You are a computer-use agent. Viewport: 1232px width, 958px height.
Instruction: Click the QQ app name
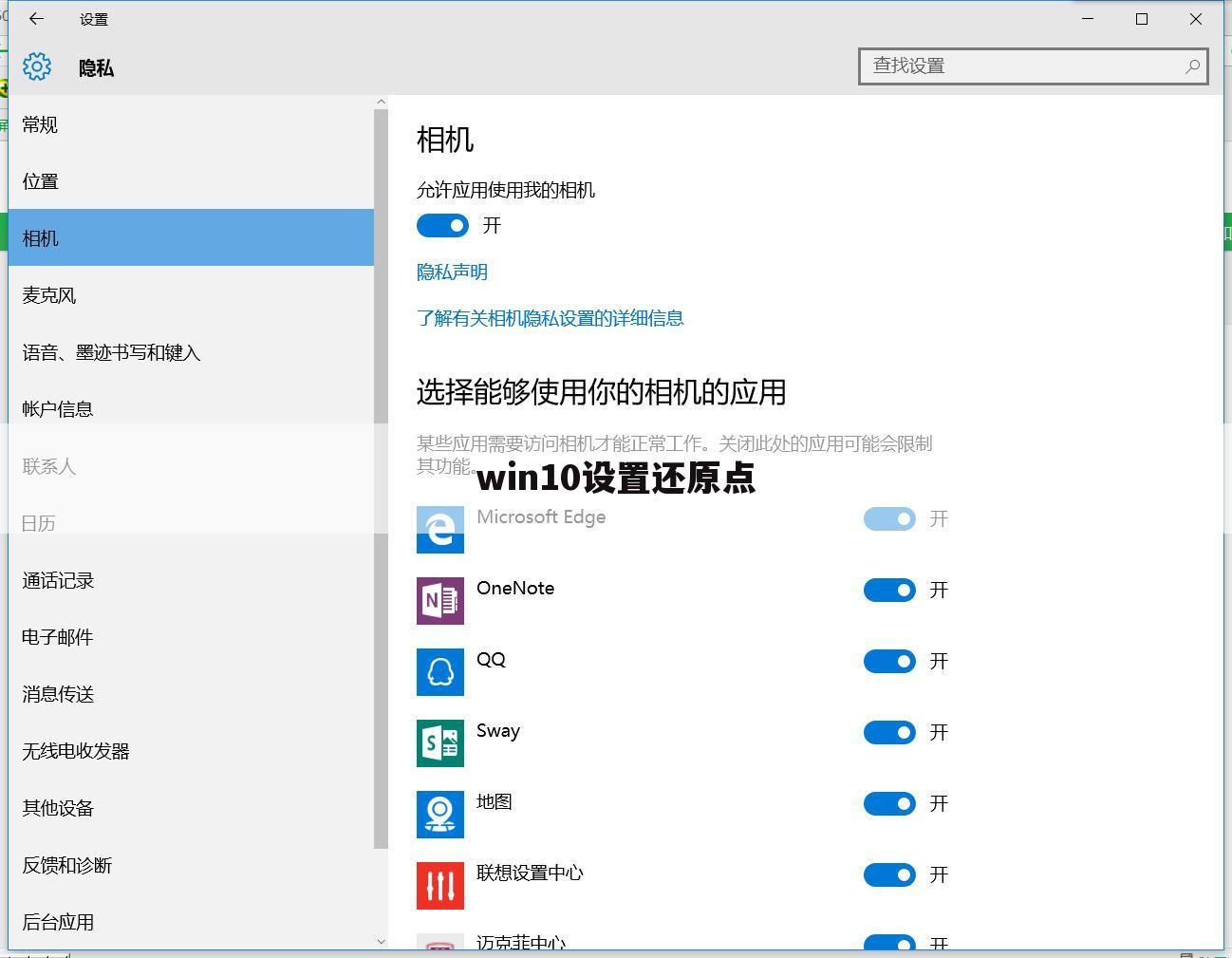[x=491, y=659]
